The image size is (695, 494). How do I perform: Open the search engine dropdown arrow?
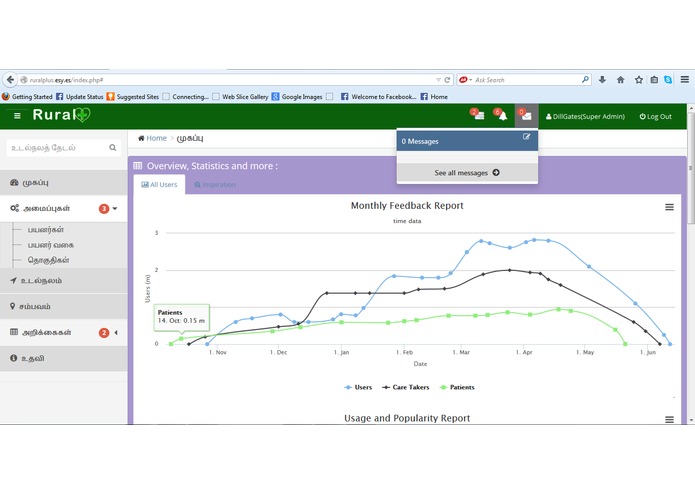pos(470,80)
